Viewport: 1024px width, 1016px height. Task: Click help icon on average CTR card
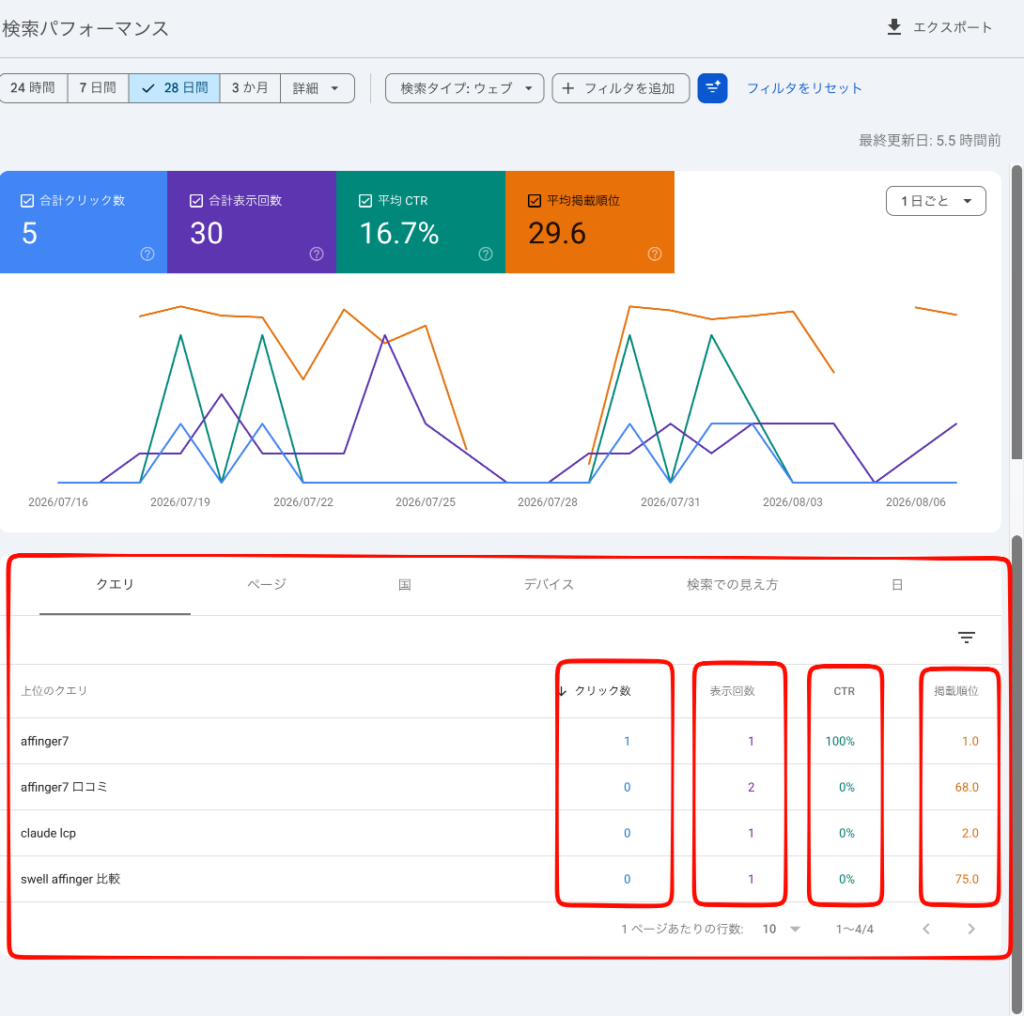[x=485, y=254]
